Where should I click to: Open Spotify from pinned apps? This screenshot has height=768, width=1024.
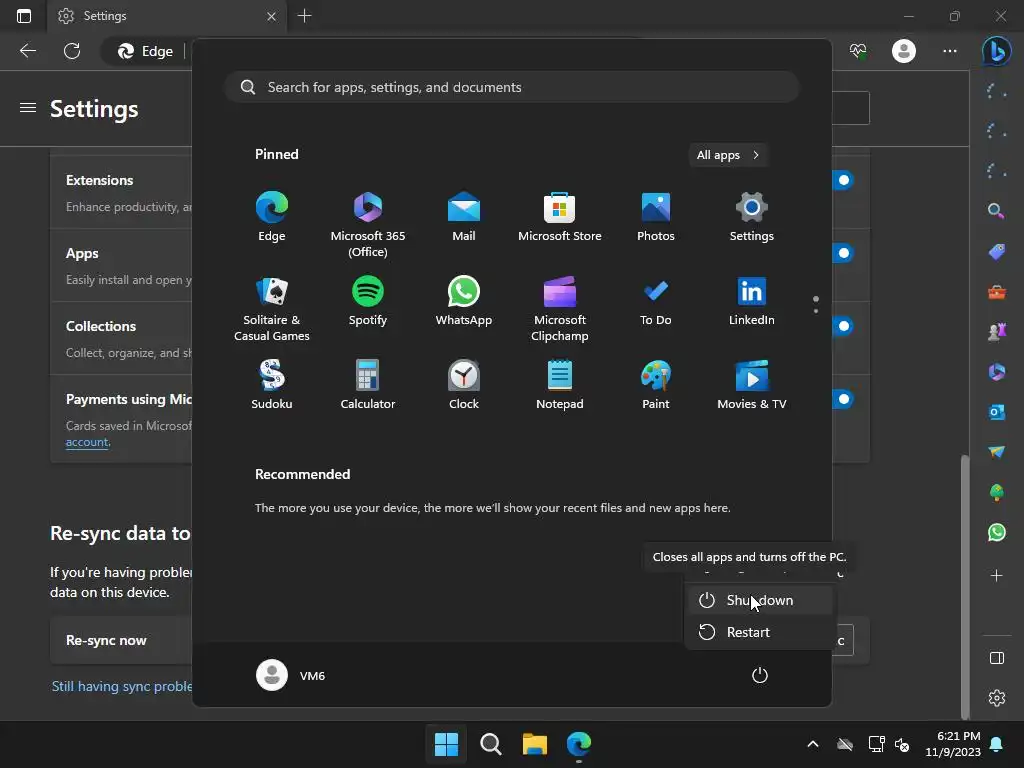coord(368,302)
